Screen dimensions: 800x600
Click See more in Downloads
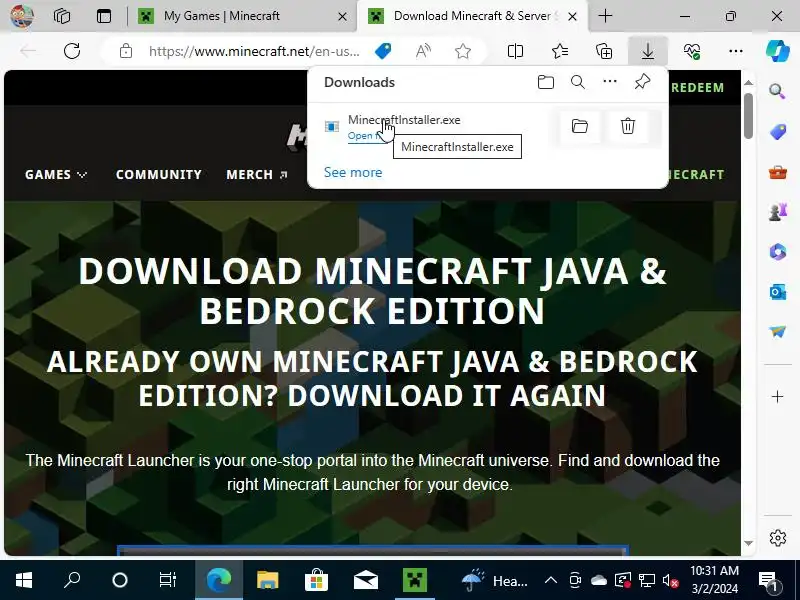pos(353,172)
